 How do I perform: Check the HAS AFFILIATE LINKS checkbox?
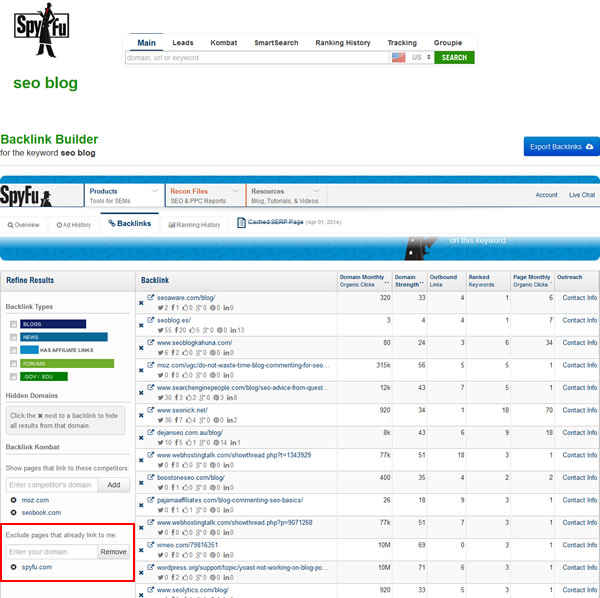[13, 350]
